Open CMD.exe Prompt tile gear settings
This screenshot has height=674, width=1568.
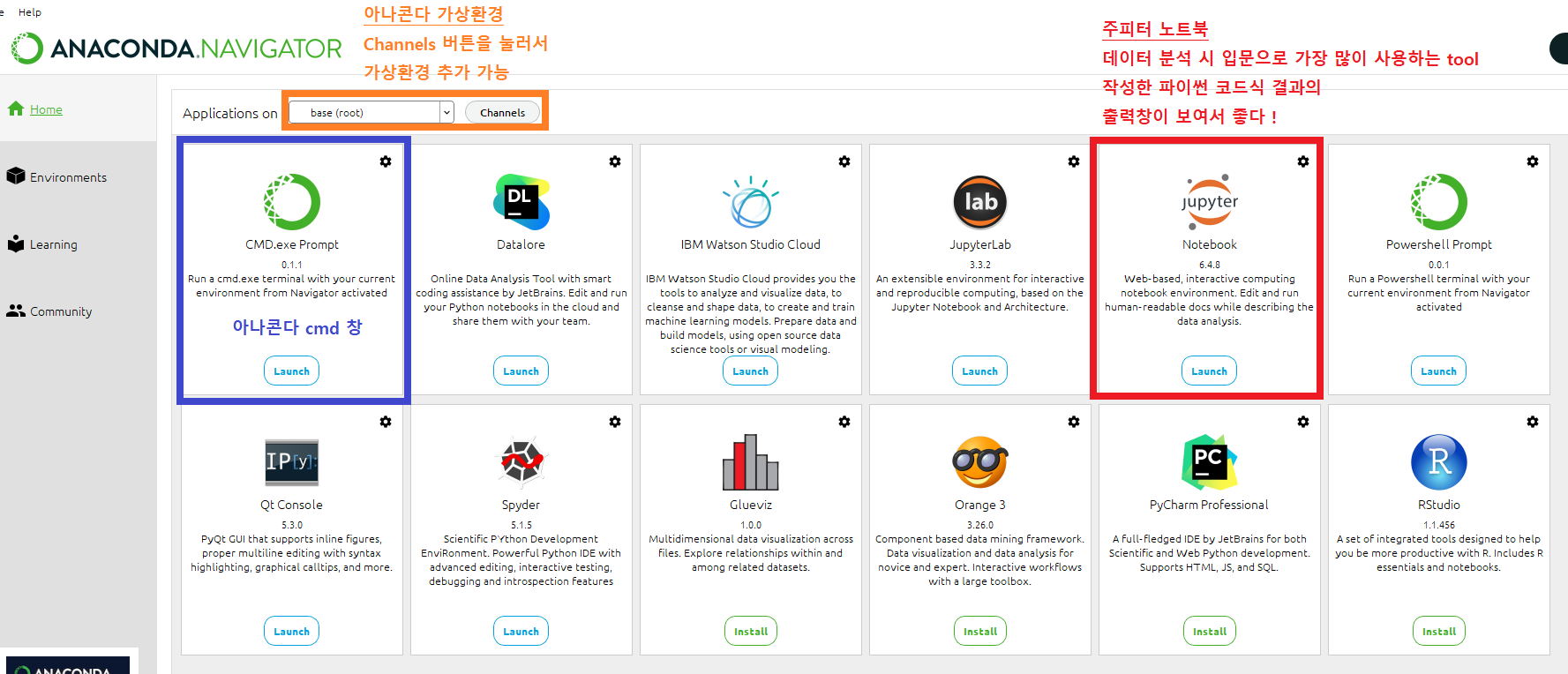386,161
